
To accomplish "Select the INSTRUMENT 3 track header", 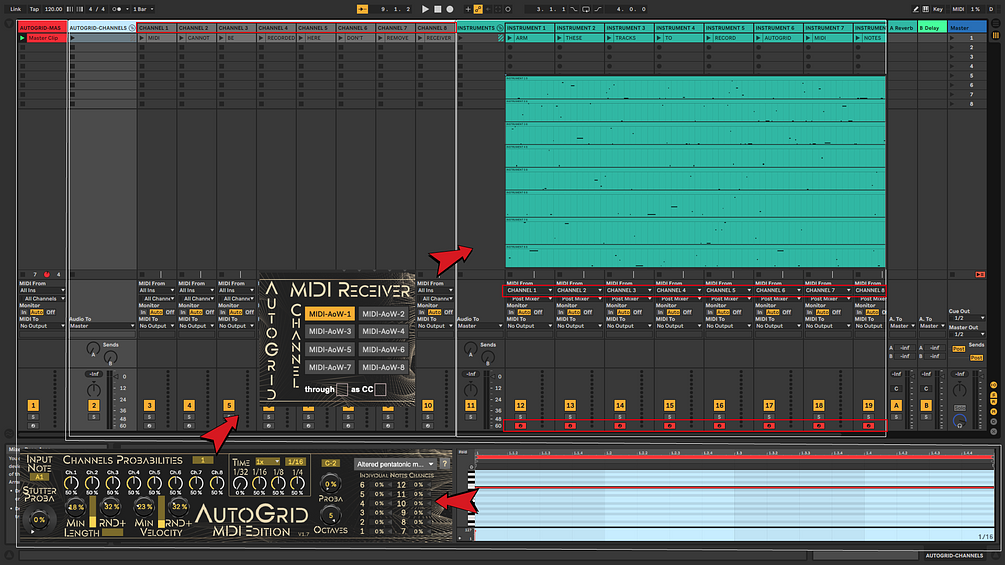I will pos(629,28).
